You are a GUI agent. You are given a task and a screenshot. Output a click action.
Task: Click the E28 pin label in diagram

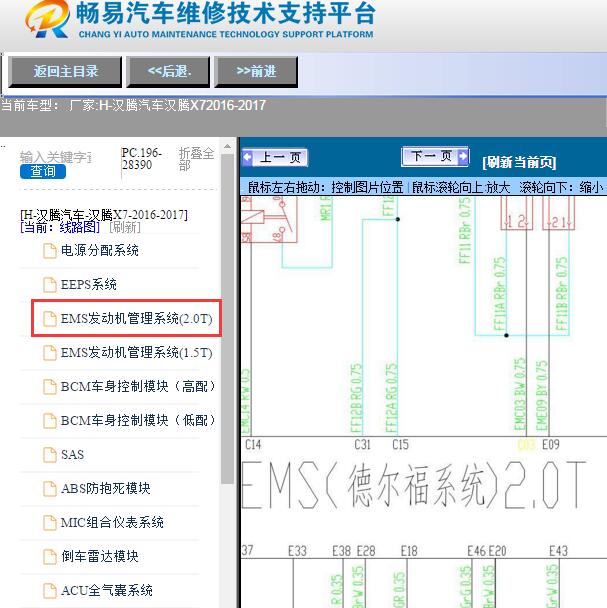(366, 551)
